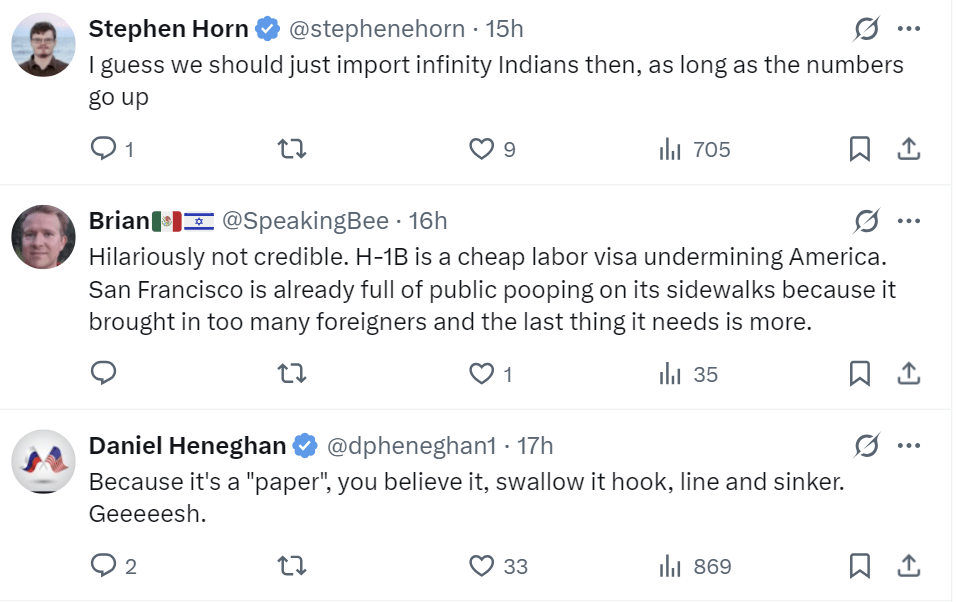The width and height of the screenshot is (956, 602).
Task: Reply to Daniel Heneghan's tweet
Action: pos(104,566)
